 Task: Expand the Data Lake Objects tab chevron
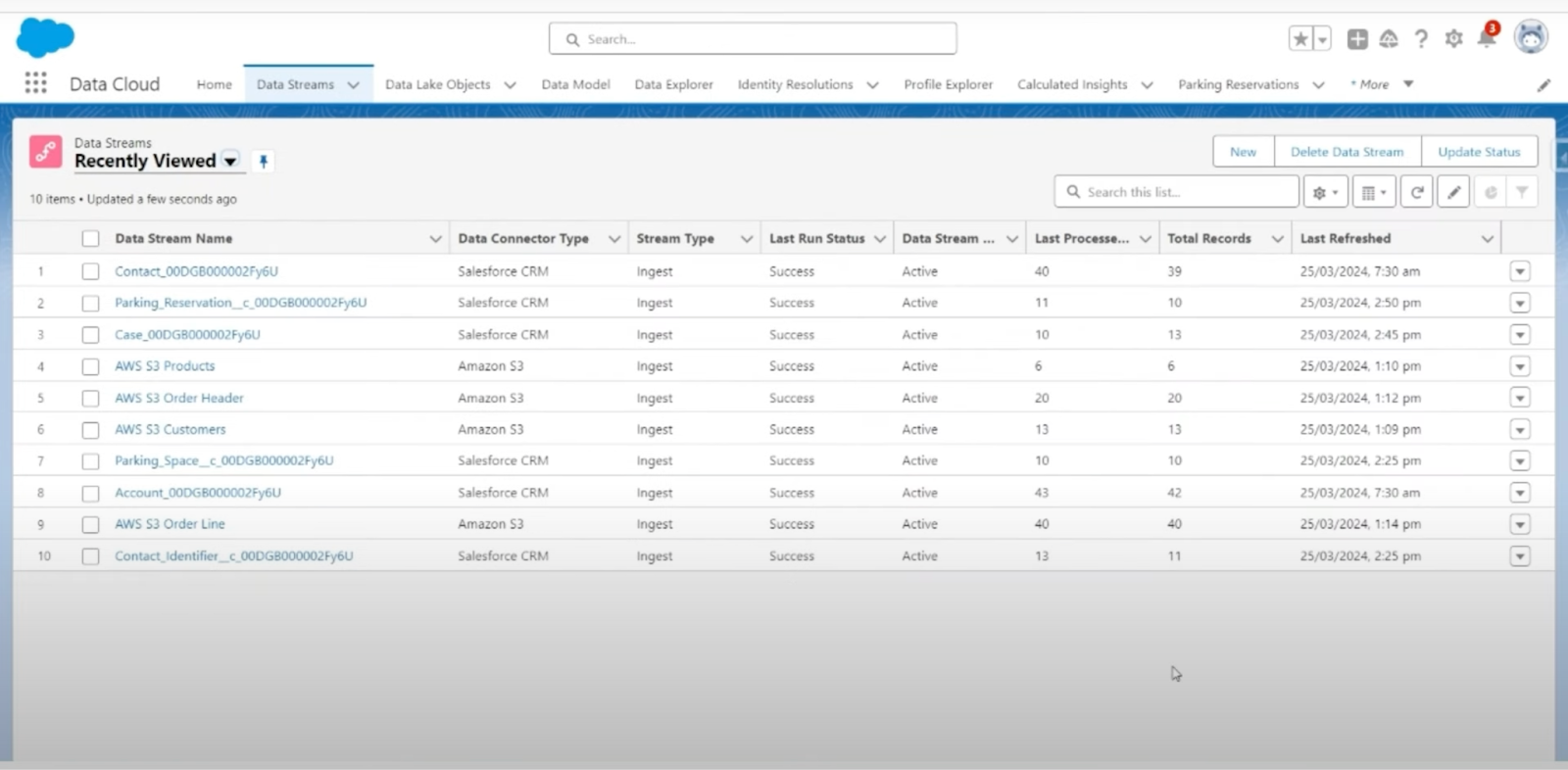[511, 85]
